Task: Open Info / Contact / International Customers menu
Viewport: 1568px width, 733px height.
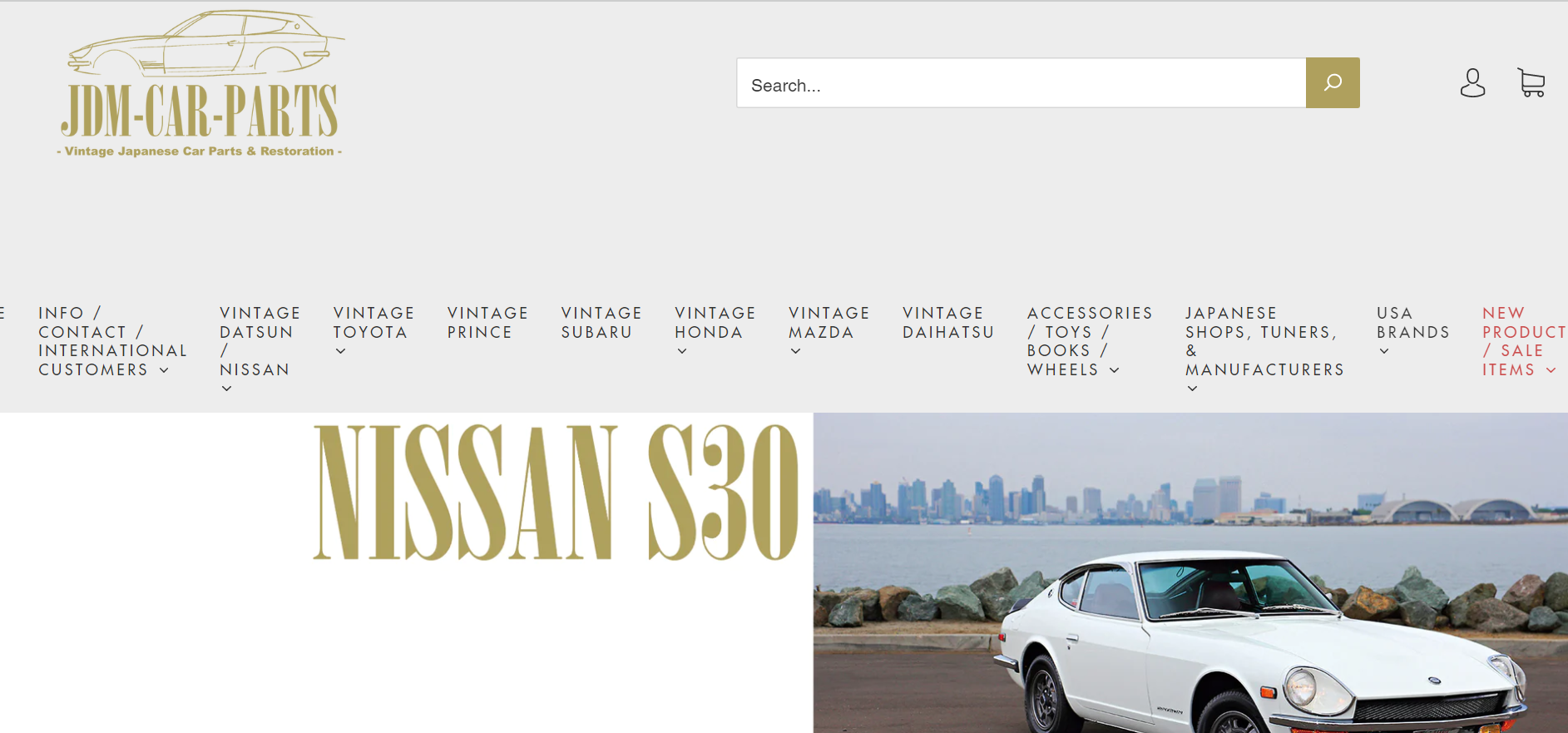Action: point(112,341)
